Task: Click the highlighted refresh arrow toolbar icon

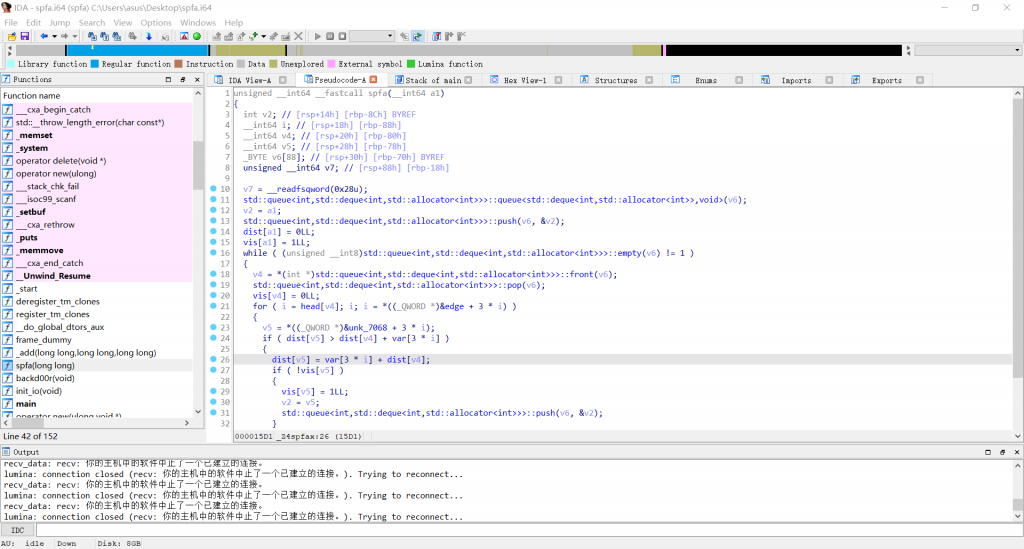Action: click(417, 37)
